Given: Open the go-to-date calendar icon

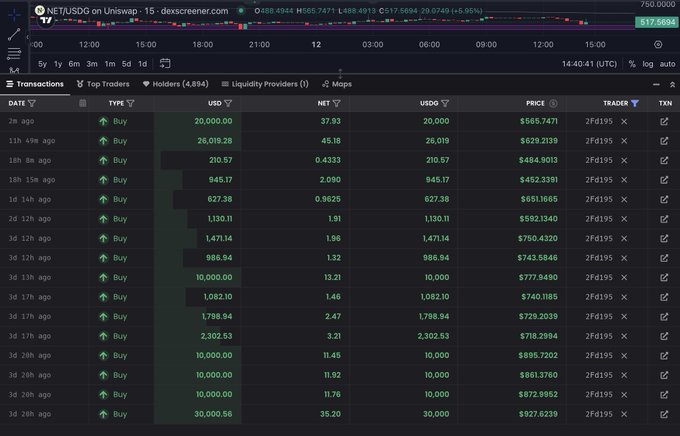Looking at the screenshot, I should point(165,63).
